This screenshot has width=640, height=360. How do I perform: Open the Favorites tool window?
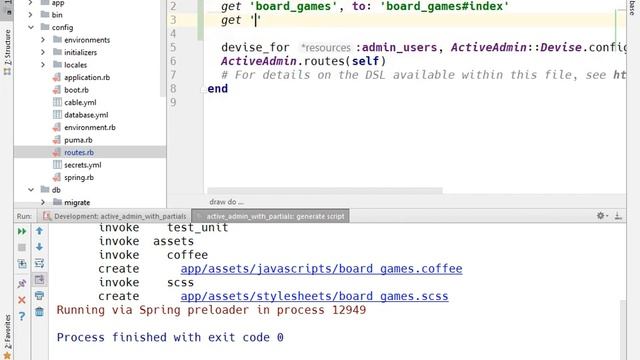[7, 337]
